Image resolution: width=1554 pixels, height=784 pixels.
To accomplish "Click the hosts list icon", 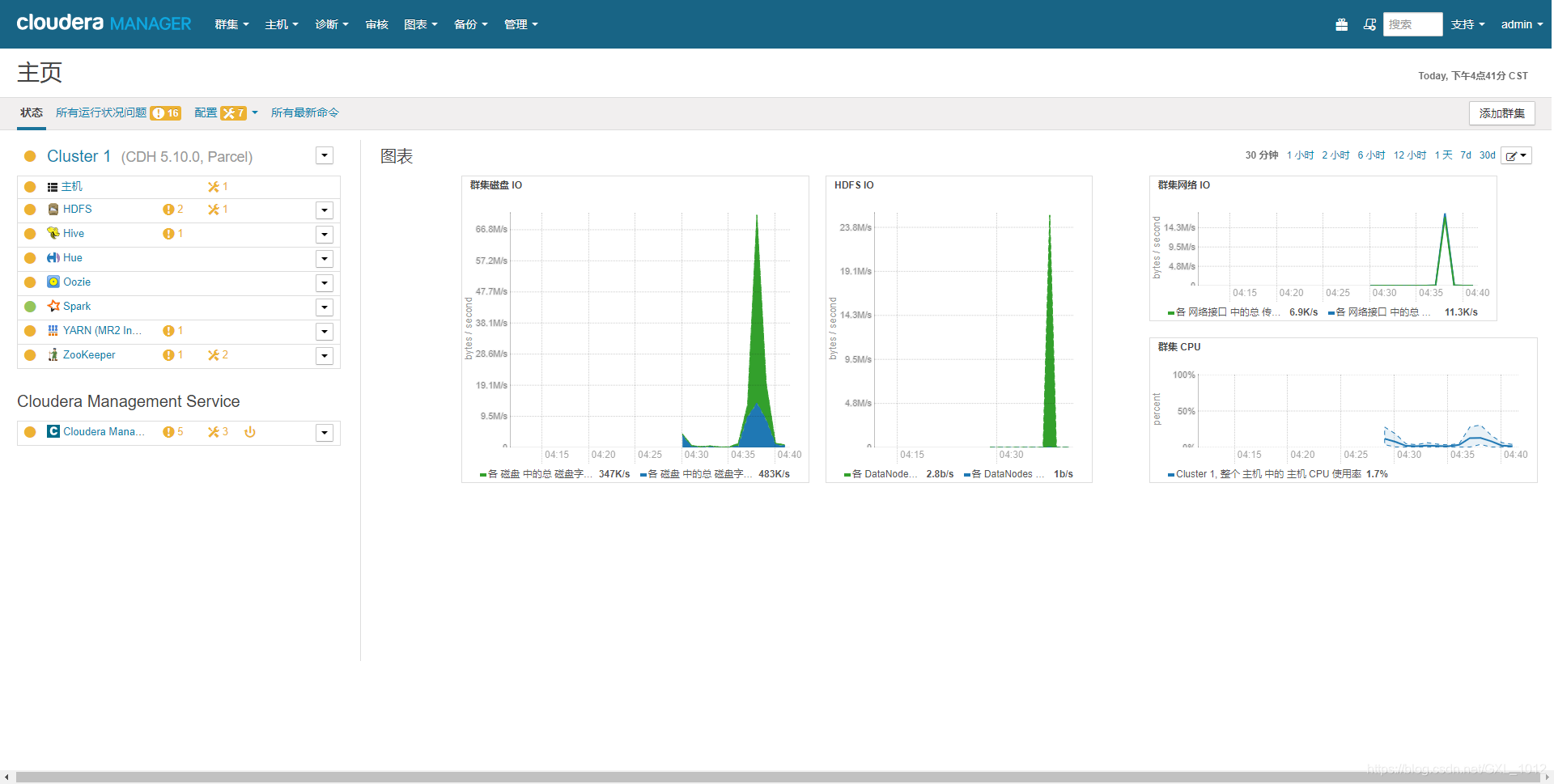I will (53, 187).
